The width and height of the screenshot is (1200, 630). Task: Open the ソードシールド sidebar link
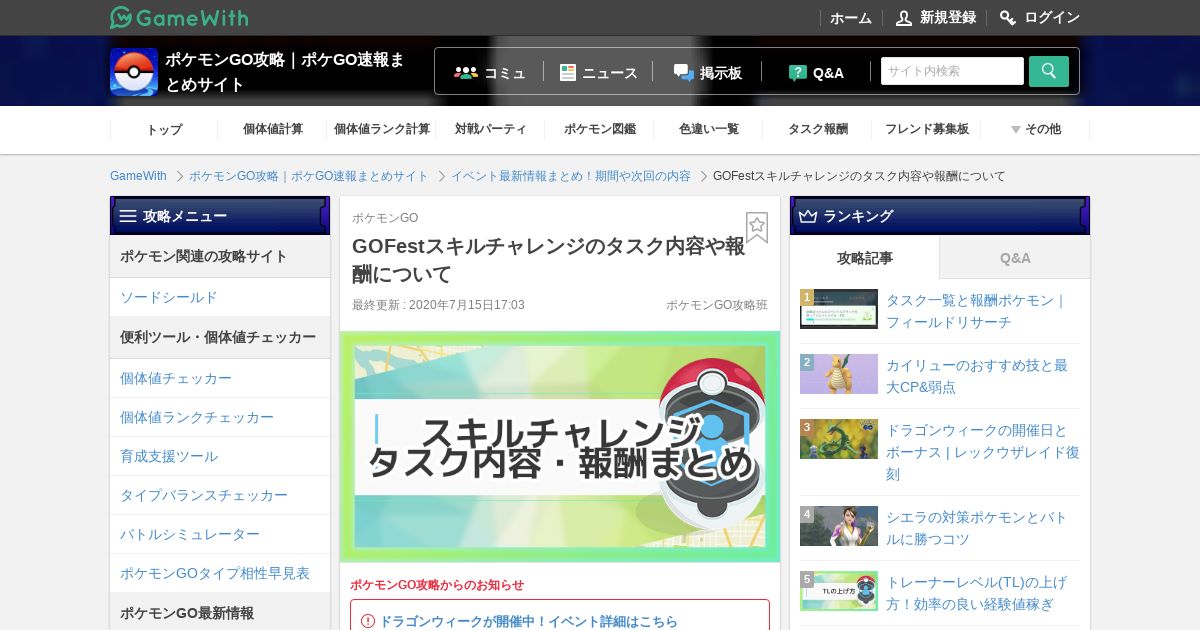(x=219, y=297)
